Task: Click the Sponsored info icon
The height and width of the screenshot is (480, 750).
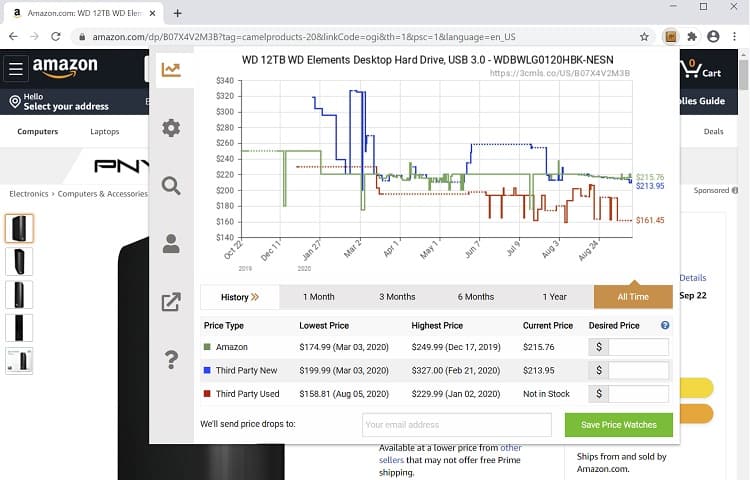Action: tap(735, 190)
